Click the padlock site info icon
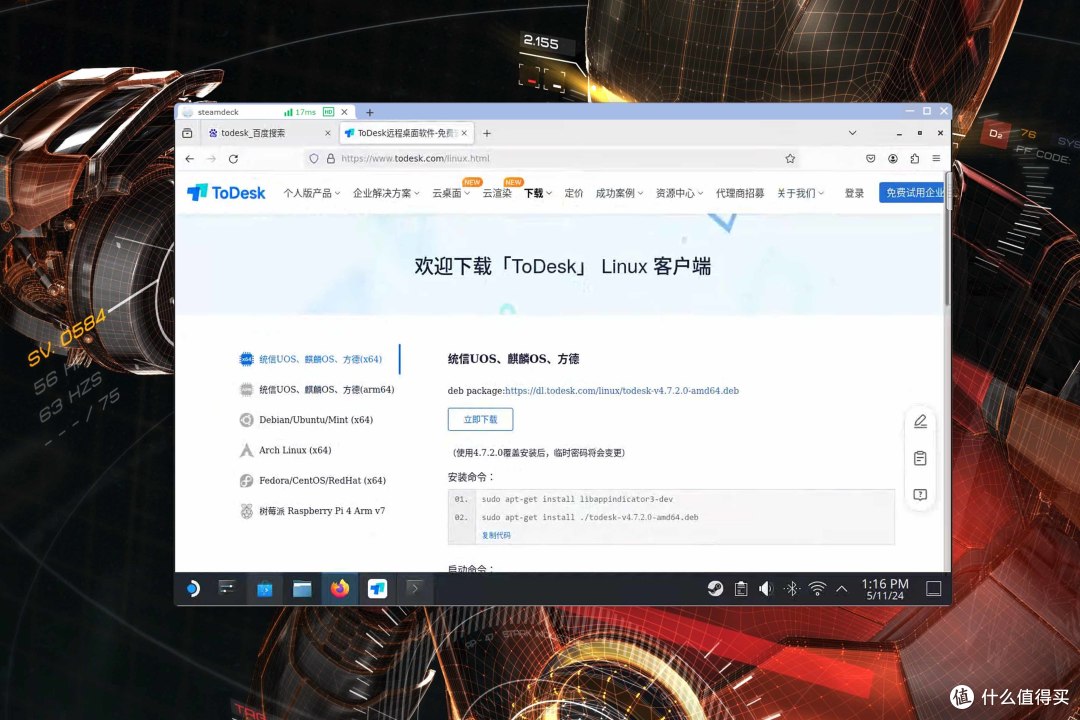 331,158
